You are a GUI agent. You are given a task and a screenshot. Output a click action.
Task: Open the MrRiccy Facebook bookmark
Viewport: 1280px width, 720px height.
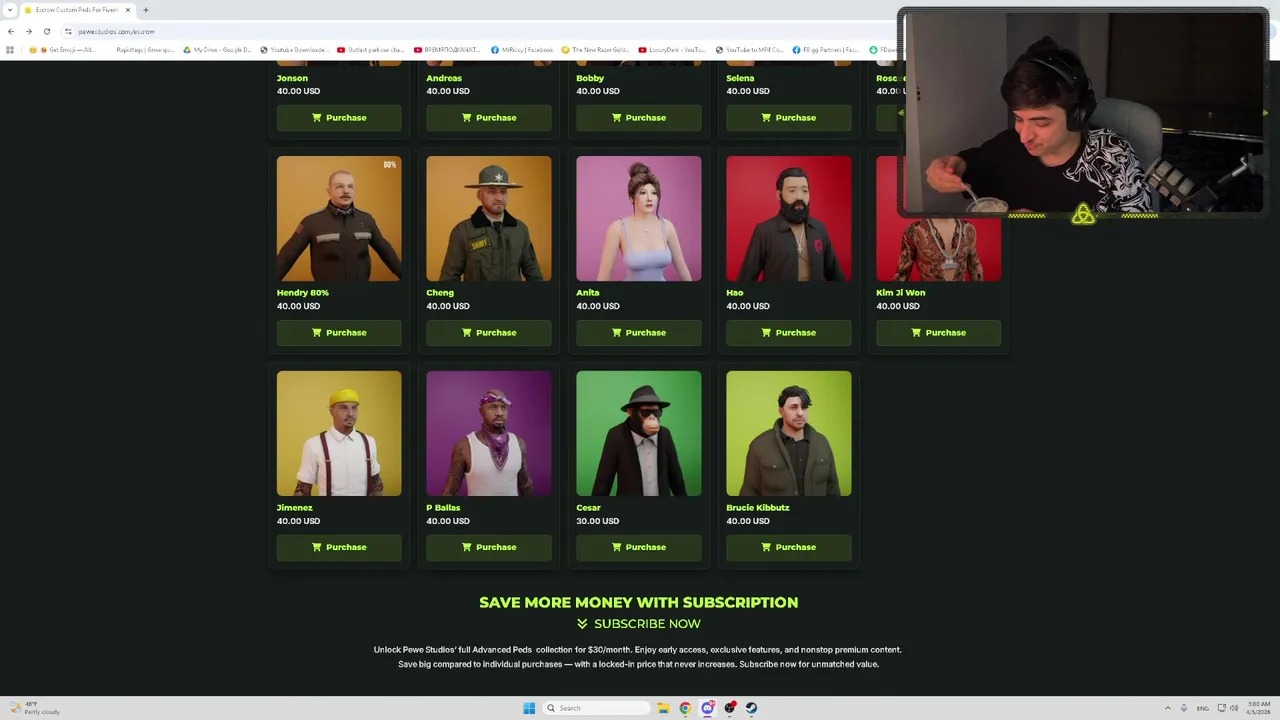(x=522, y=49)
